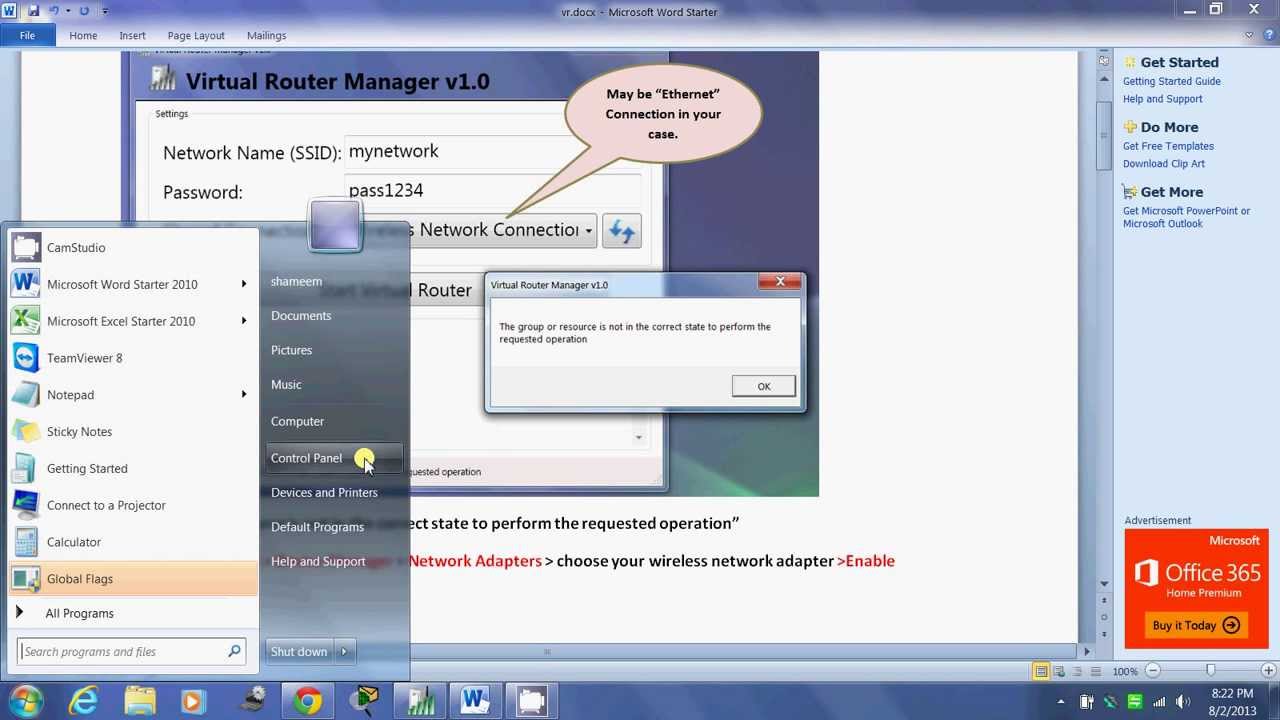Open the Getting Started Guide link
The width and height of the screenshot is (1280, 720).
(x=1171, y=81)
